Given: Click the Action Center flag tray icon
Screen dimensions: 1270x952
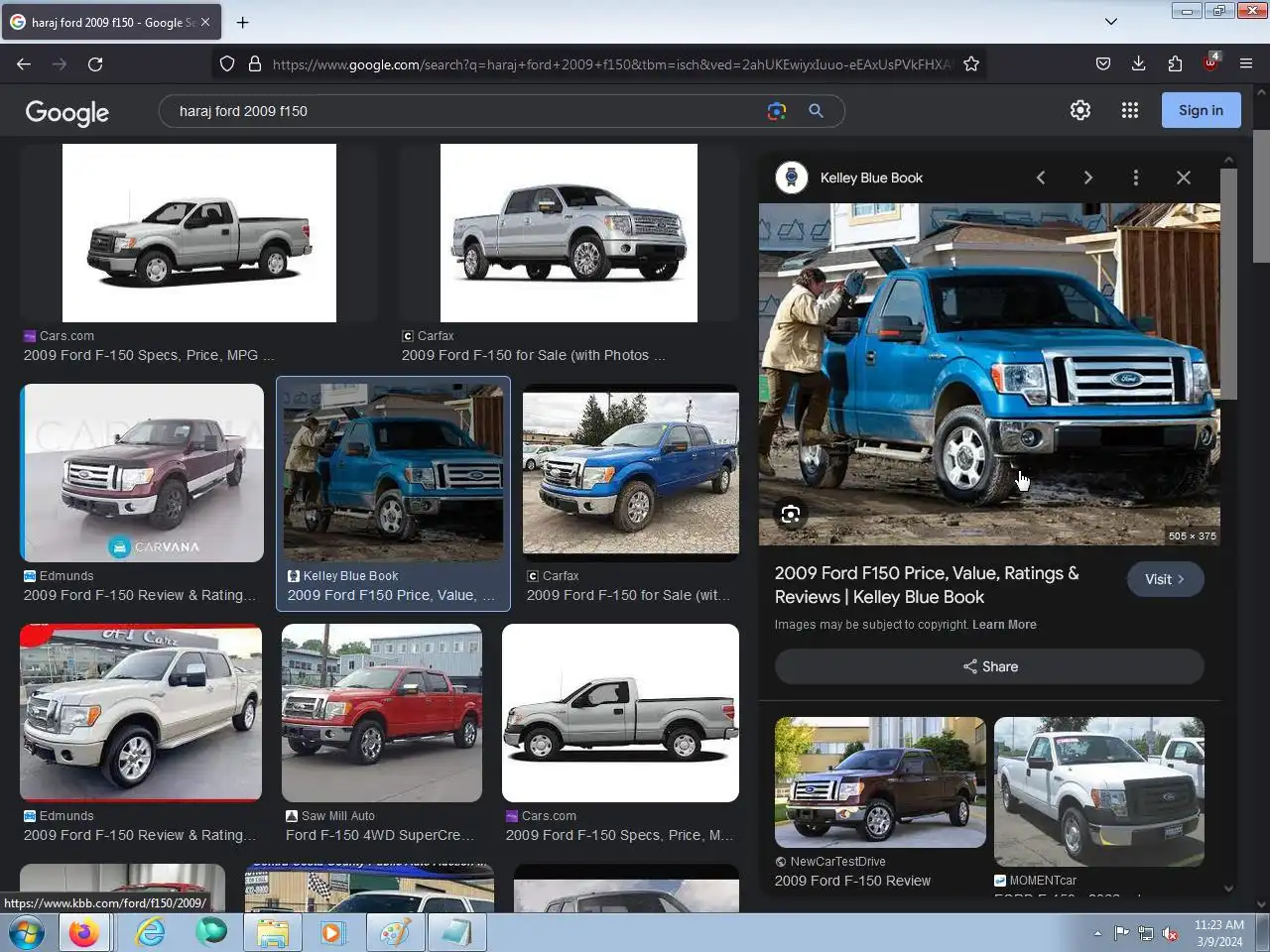Looking at the screenshot, I should [x=1121, y=933].
